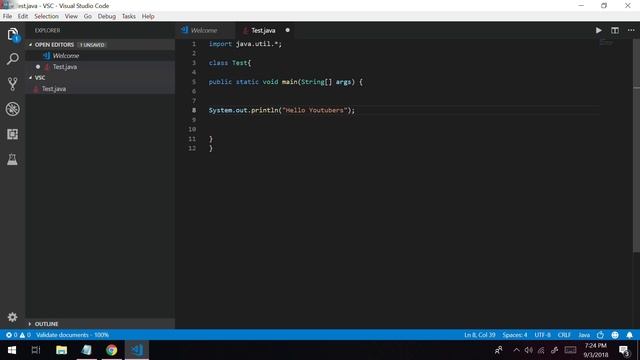Open the Test flask view in activity bar

click(13, 160)
